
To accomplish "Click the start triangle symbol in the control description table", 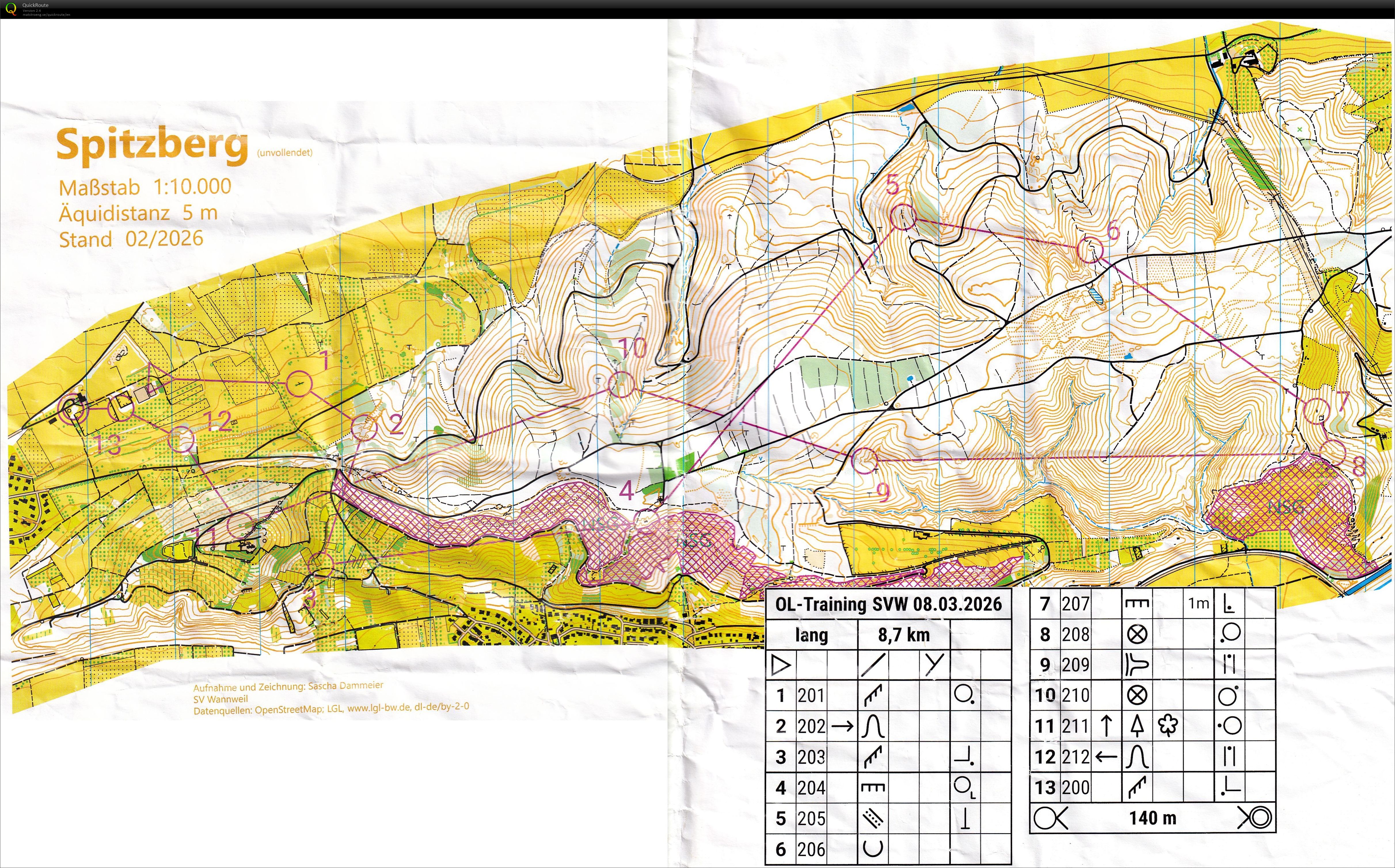I will tap(780, 665).
